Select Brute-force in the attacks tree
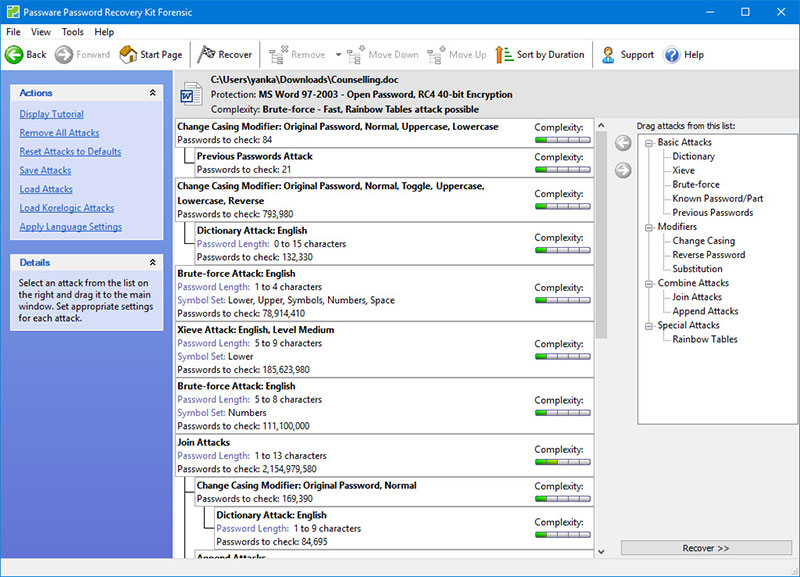 pyautogui.click(x=696, y=185)
